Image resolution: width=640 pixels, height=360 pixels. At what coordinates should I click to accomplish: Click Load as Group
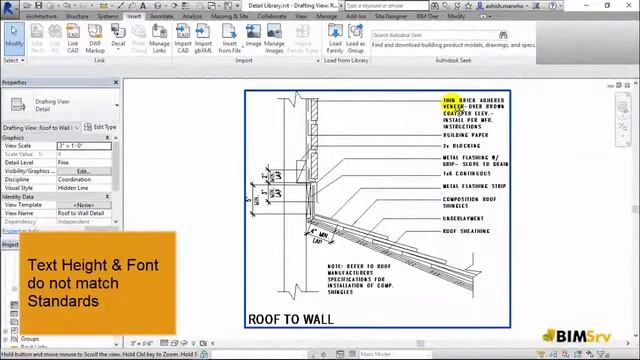pos(355,39)
